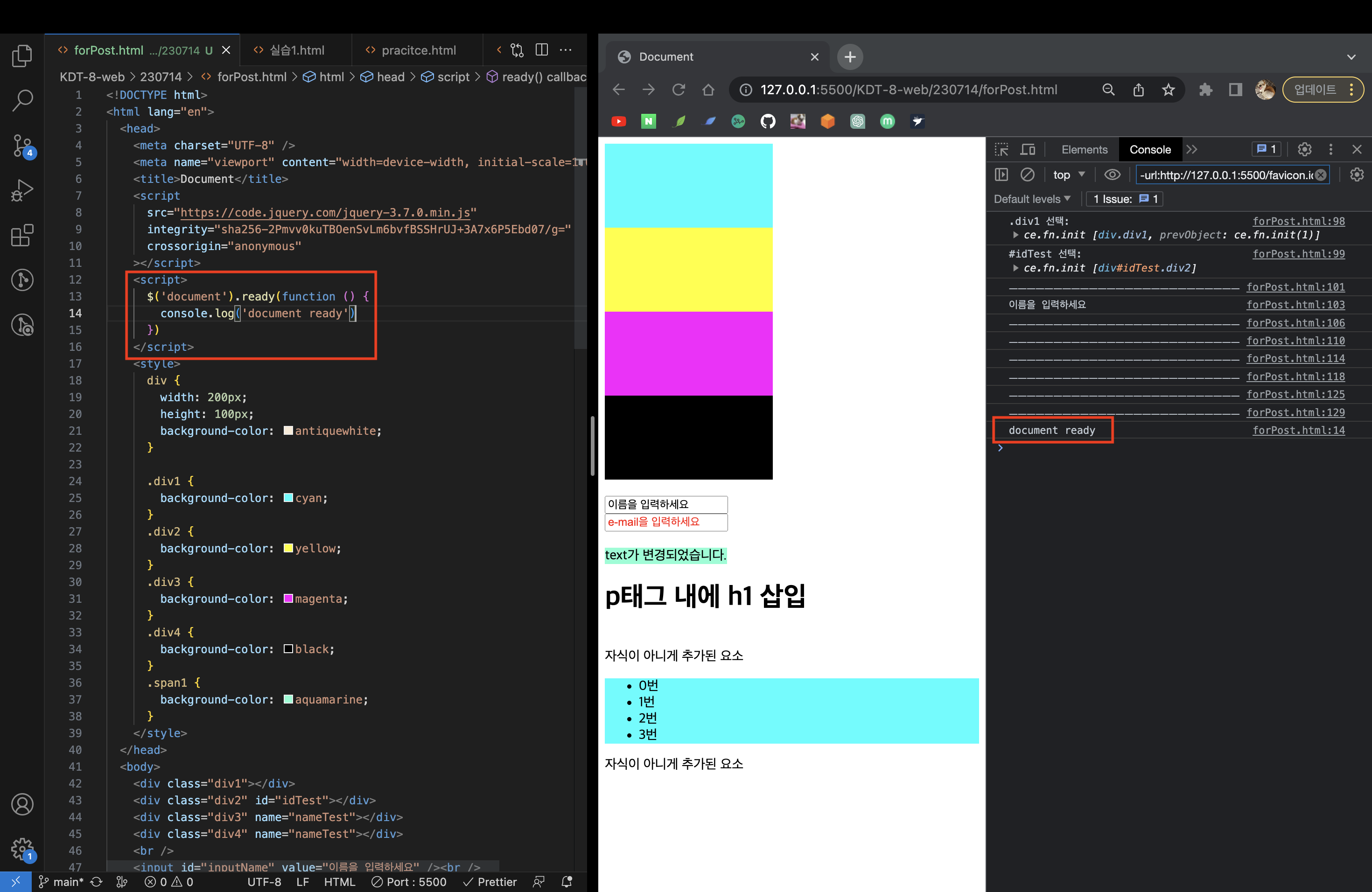Open Chrome extensions puzzle icon

1205,89
